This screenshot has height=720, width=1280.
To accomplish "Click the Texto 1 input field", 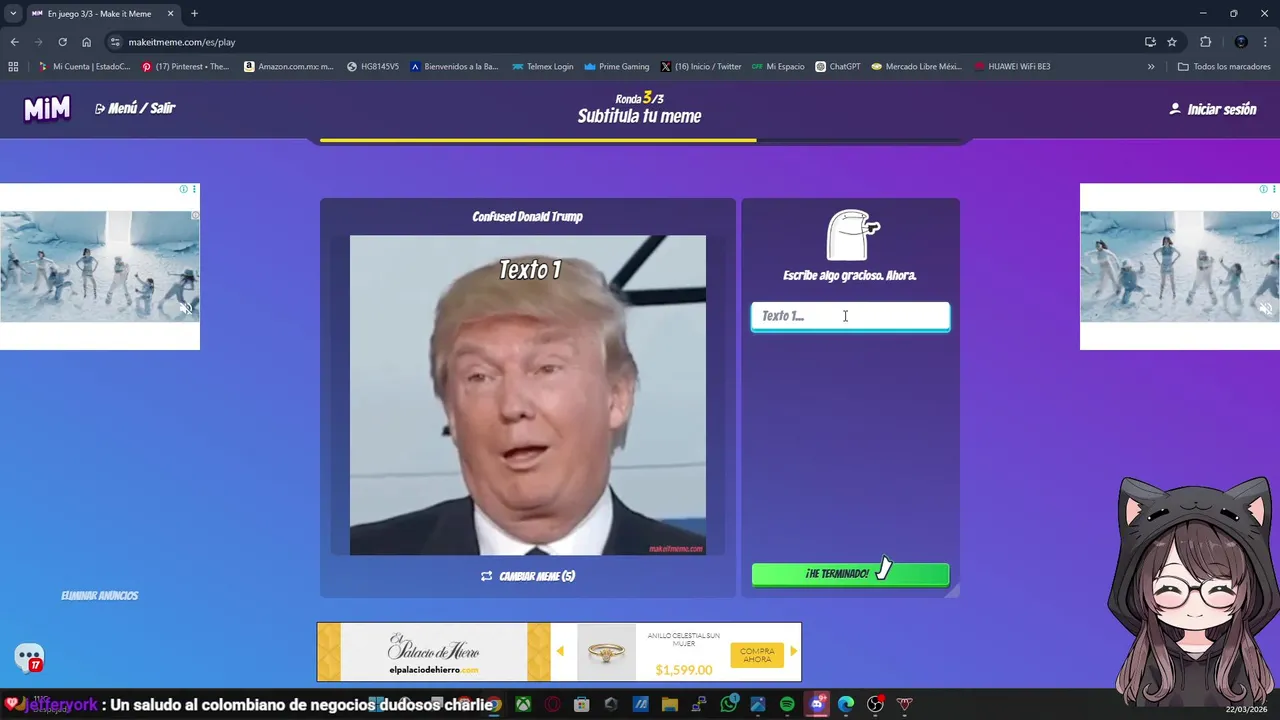I will click(850, 316).
